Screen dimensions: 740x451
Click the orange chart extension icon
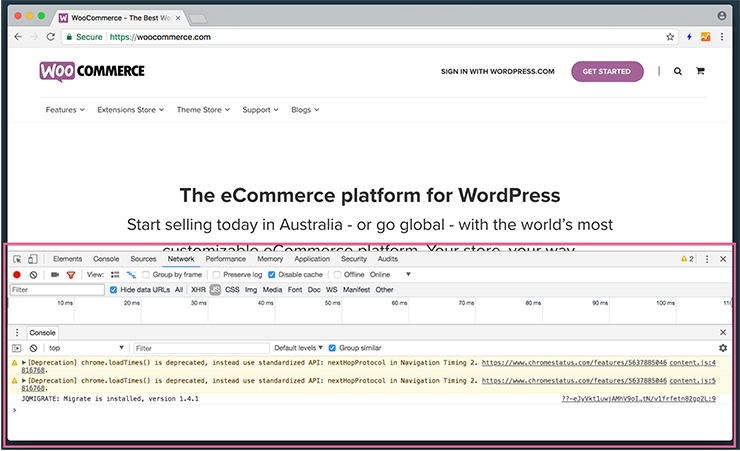(706, 37)
